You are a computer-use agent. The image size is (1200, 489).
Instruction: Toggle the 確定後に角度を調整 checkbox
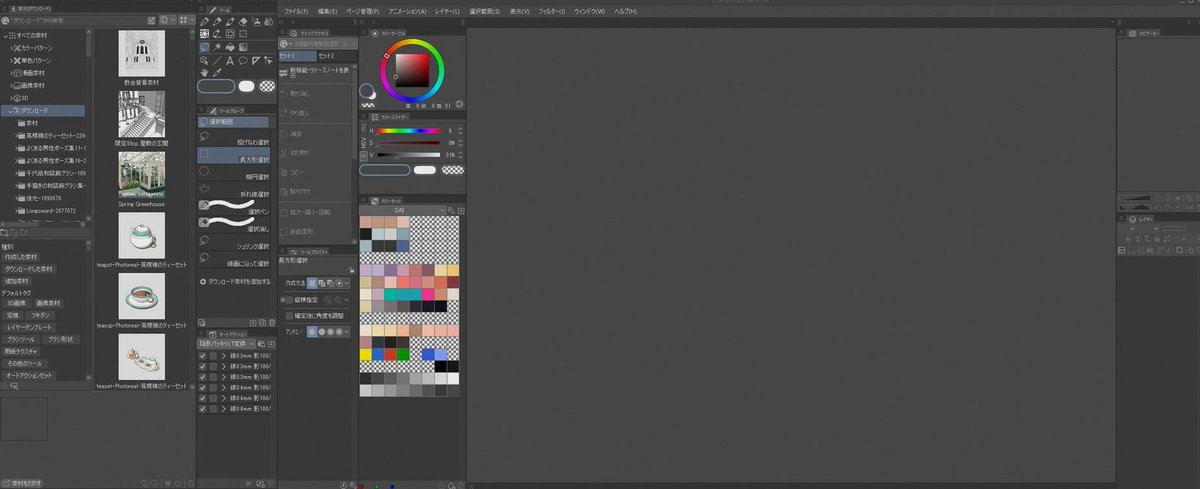289,315
